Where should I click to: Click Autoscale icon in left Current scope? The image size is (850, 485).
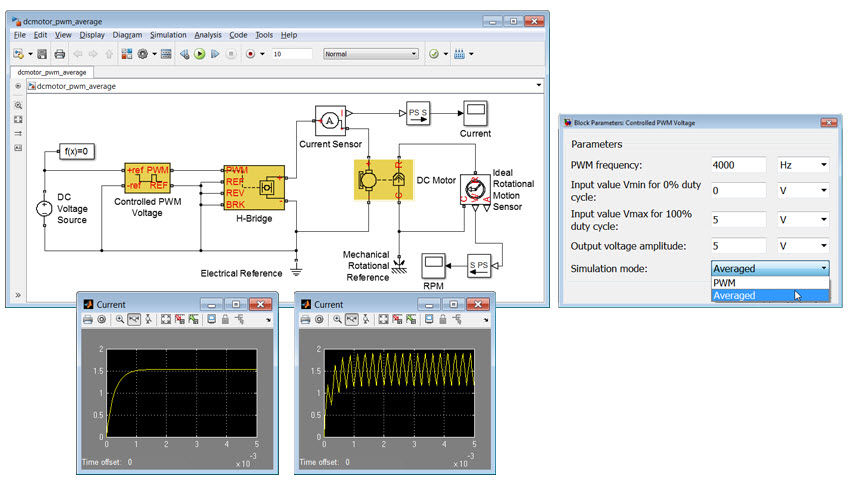[x=166, y=320]
